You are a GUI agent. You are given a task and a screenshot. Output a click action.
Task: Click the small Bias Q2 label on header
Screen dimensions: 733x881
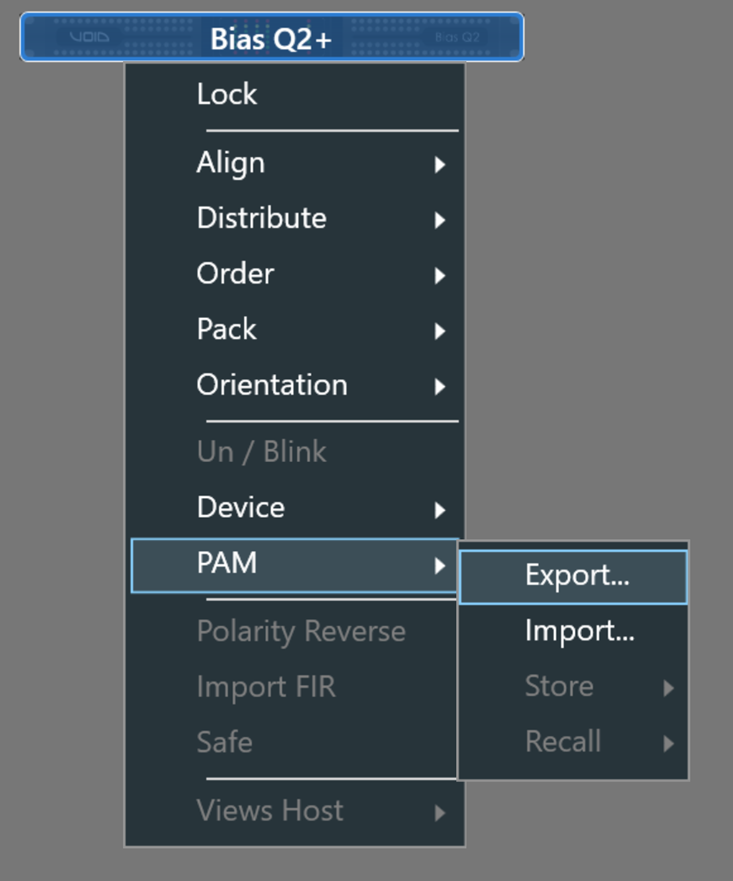(458, 38)
